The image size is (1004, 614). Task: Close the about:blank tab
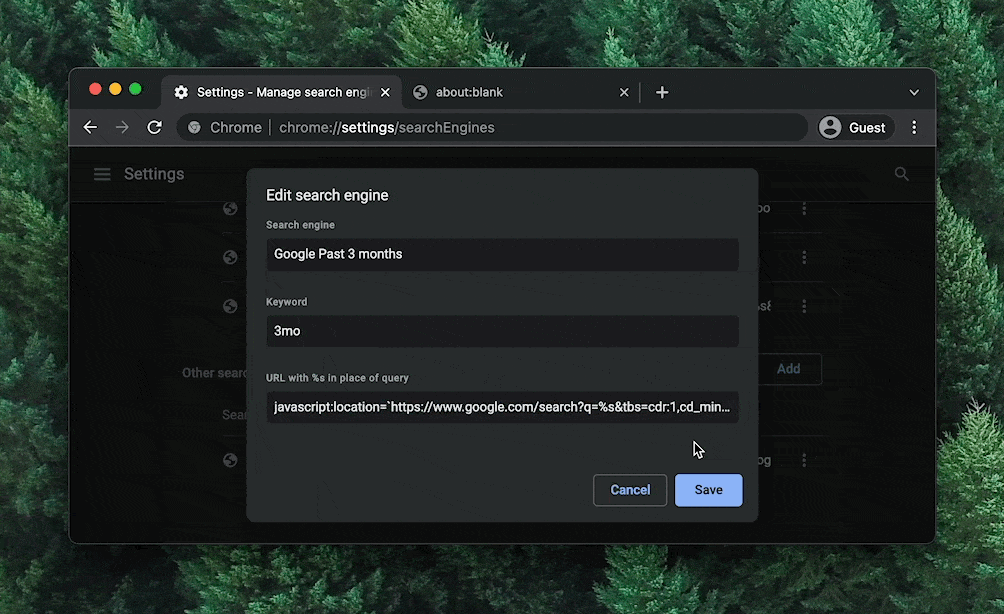click(x=624, y=92)
